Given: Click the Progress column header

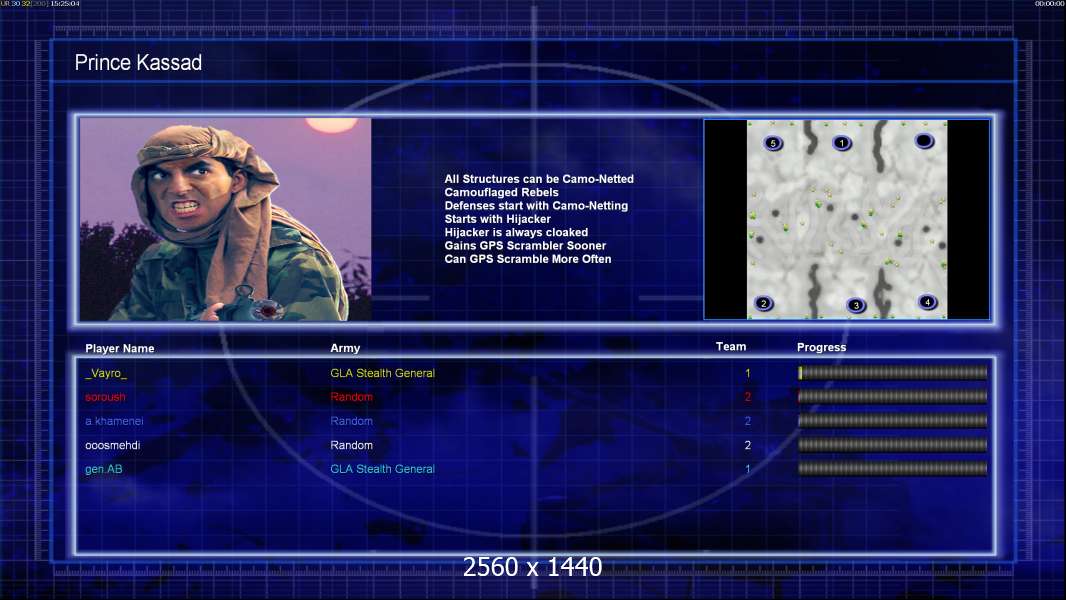Looking at the screenshot, I should tap(821, 347).
